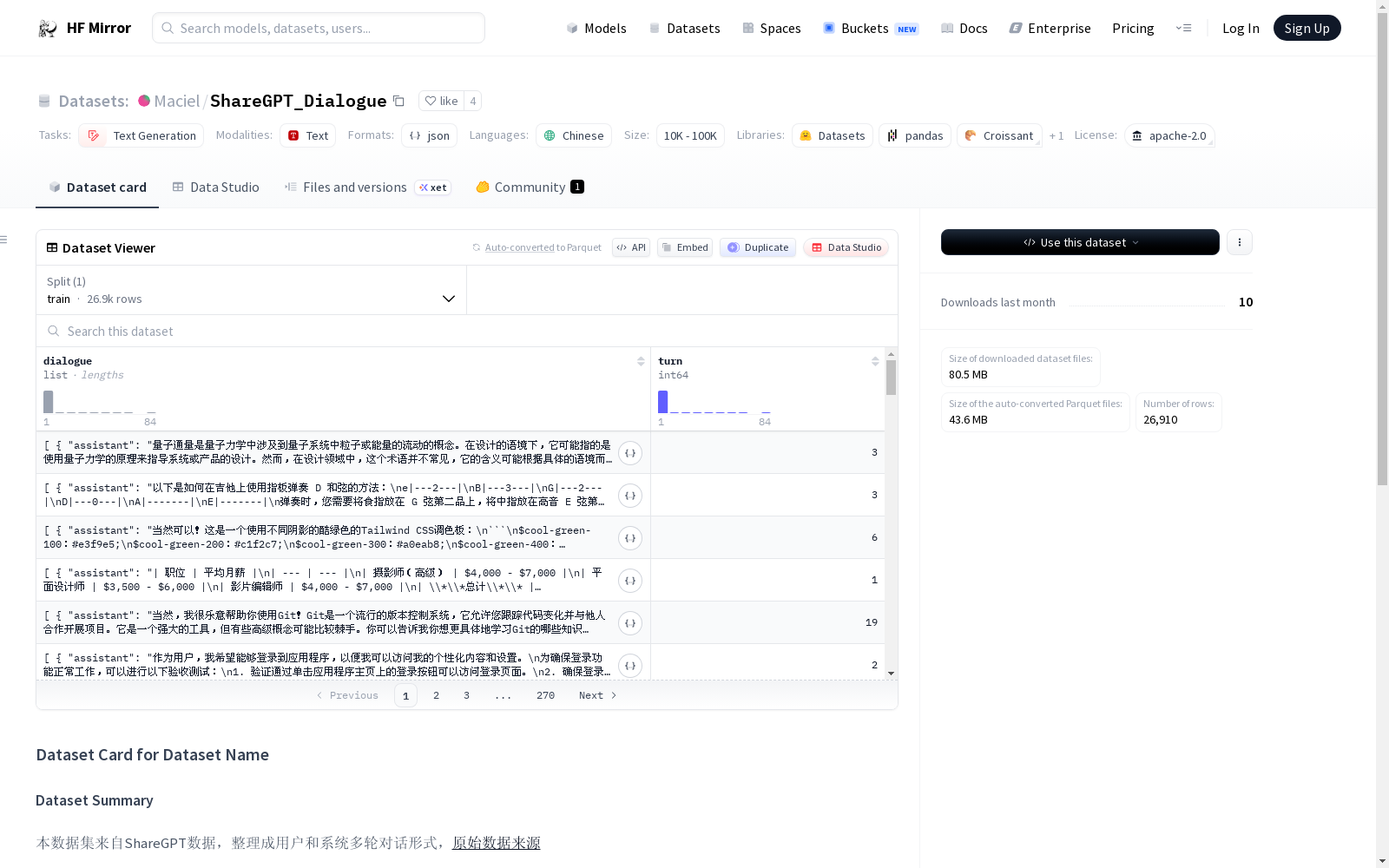Switch to the Dataset card tab
Viewport: 1389px width, 868px height.
[97, 187]
